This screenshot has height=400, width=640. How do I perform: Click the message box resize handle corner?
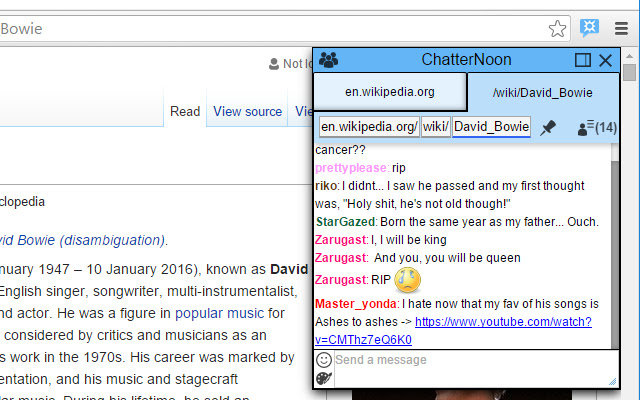click(x=613, y=382)
